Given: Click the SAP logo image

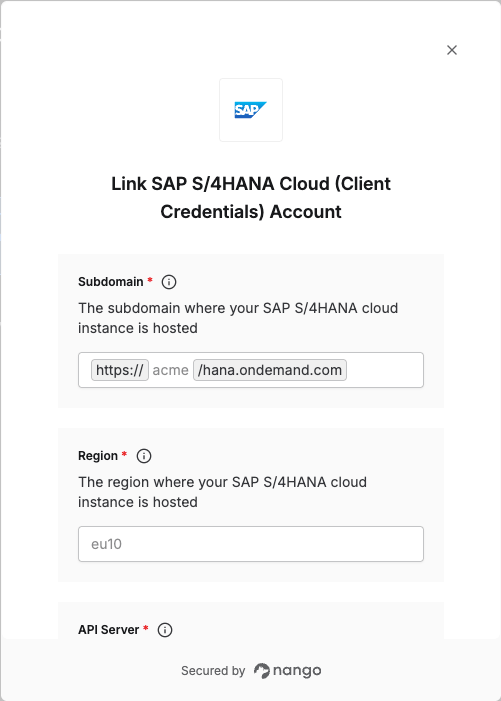Looking at the screenshot, I should [x=251, y=110].
